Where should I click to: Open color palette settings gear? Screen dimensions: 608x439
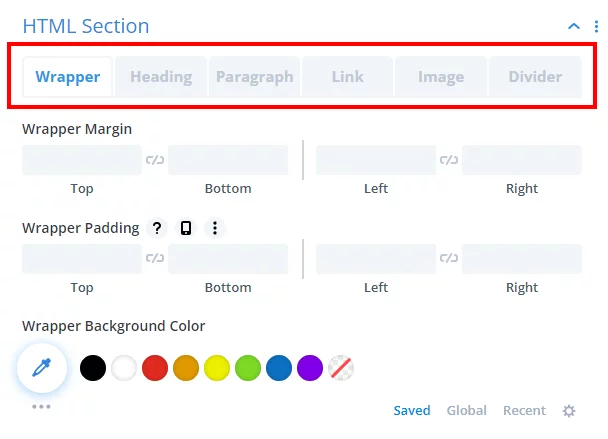point(569,411)
